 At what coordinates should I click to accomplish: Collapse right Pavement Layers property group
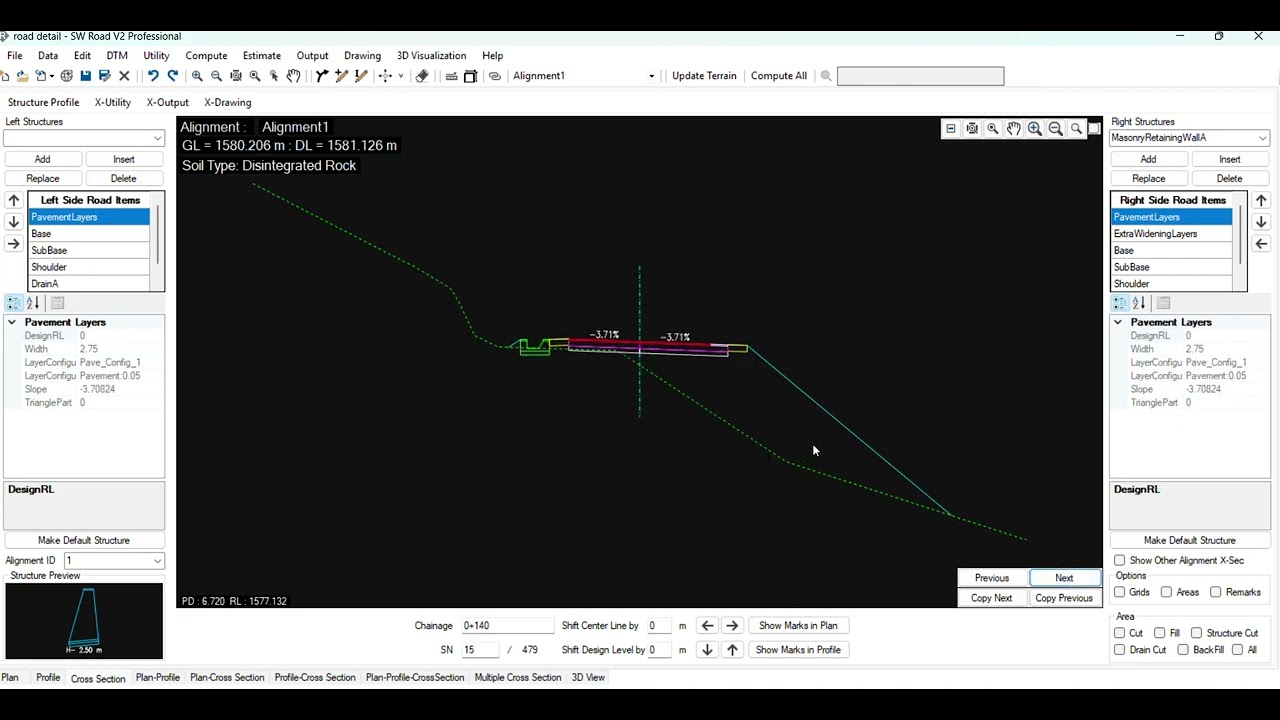point(1118,322)
